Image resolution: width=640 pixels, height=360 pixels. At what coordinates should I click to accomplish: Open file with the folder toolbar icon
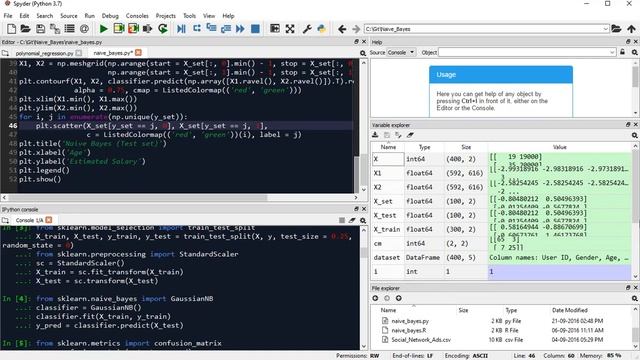tap(26, 29)
